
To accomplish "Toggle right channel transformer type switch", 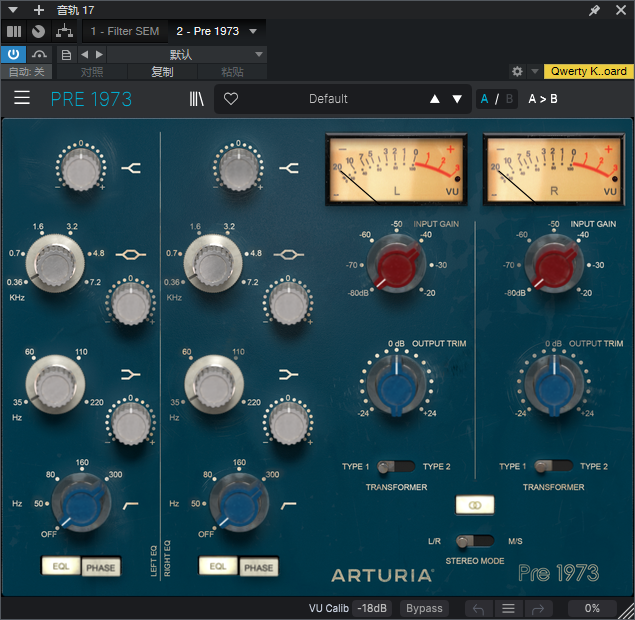I will tap(553, 467).
